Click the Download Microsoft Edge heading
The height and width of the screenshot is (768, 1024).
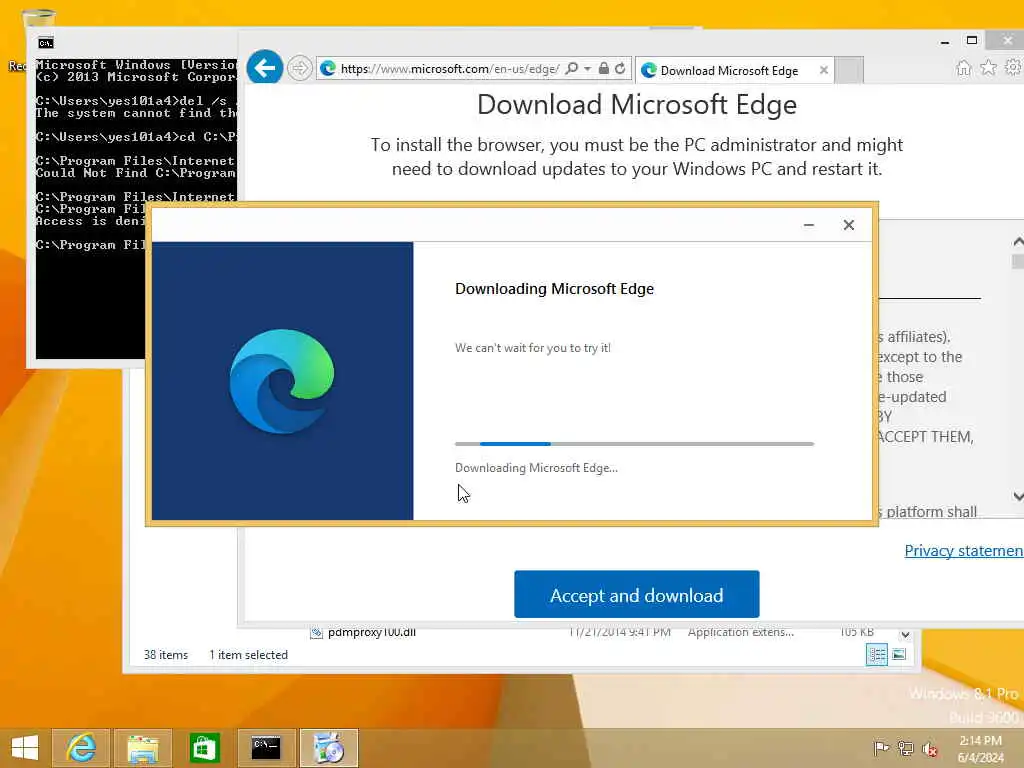[x=637, y=104]
